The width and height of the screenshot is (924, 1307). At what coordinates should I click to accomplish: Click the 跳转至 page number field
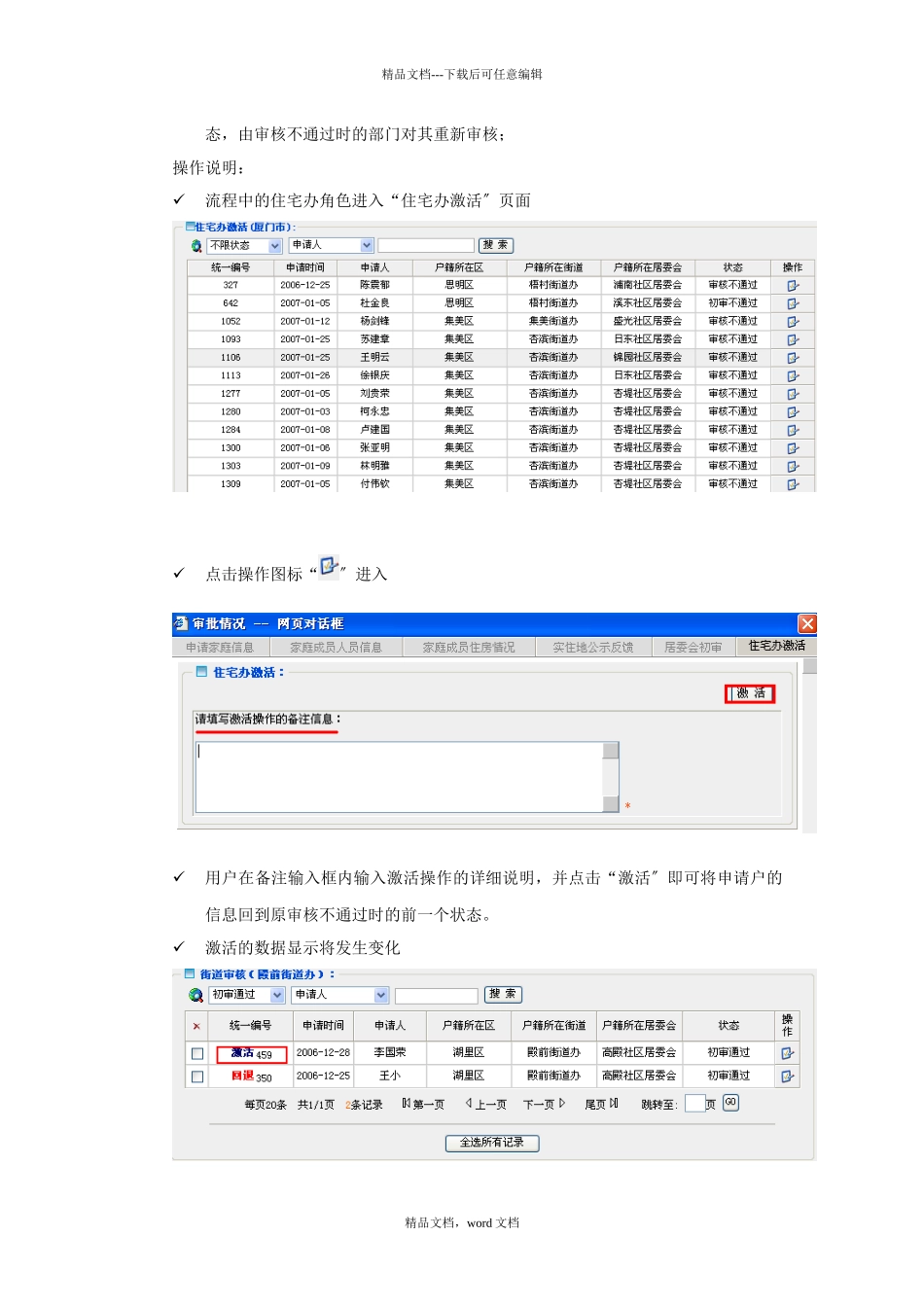[694, 1104]
